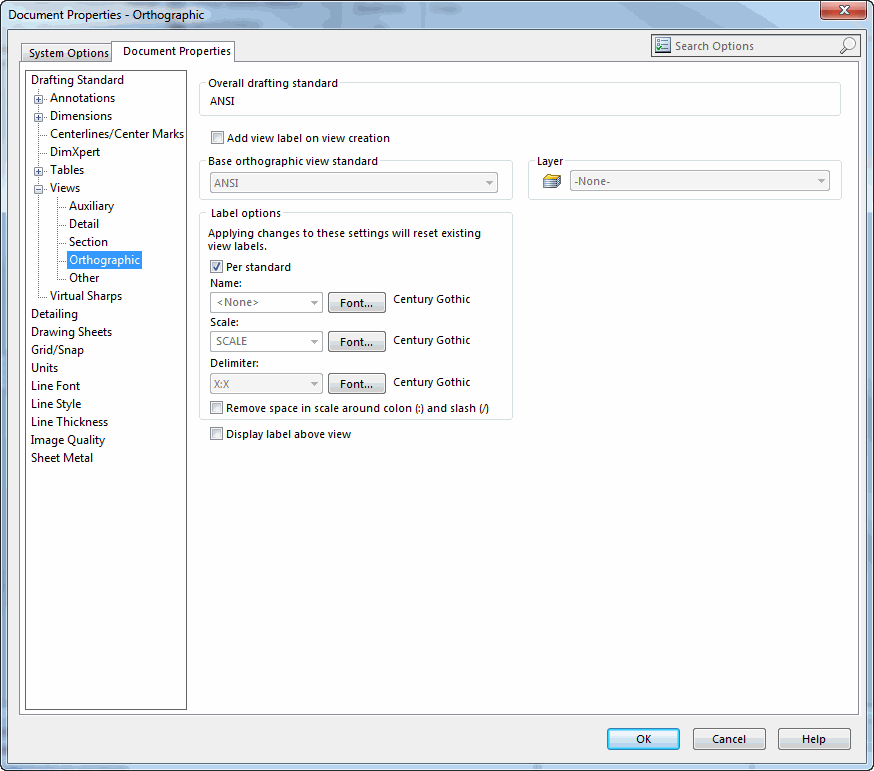The height and width of the screenshot is (771, 874).
Task: Select Centerlines/Center Marks item
Action: 117,134
